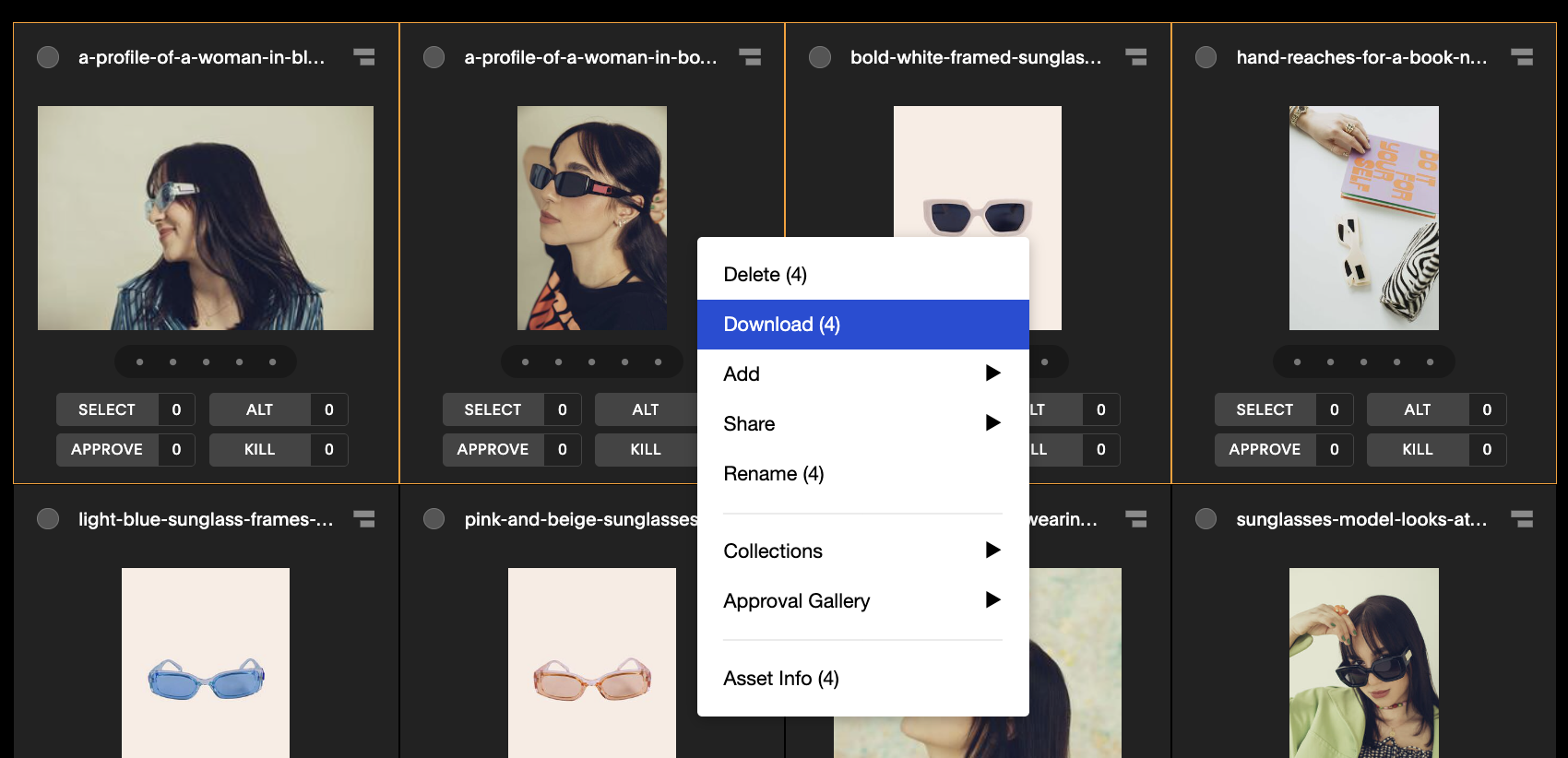Click KILL on a-profile-of-a-woman-in-bl card
The height and width of the screenshot is (758, 1568).
click(259, 449)
